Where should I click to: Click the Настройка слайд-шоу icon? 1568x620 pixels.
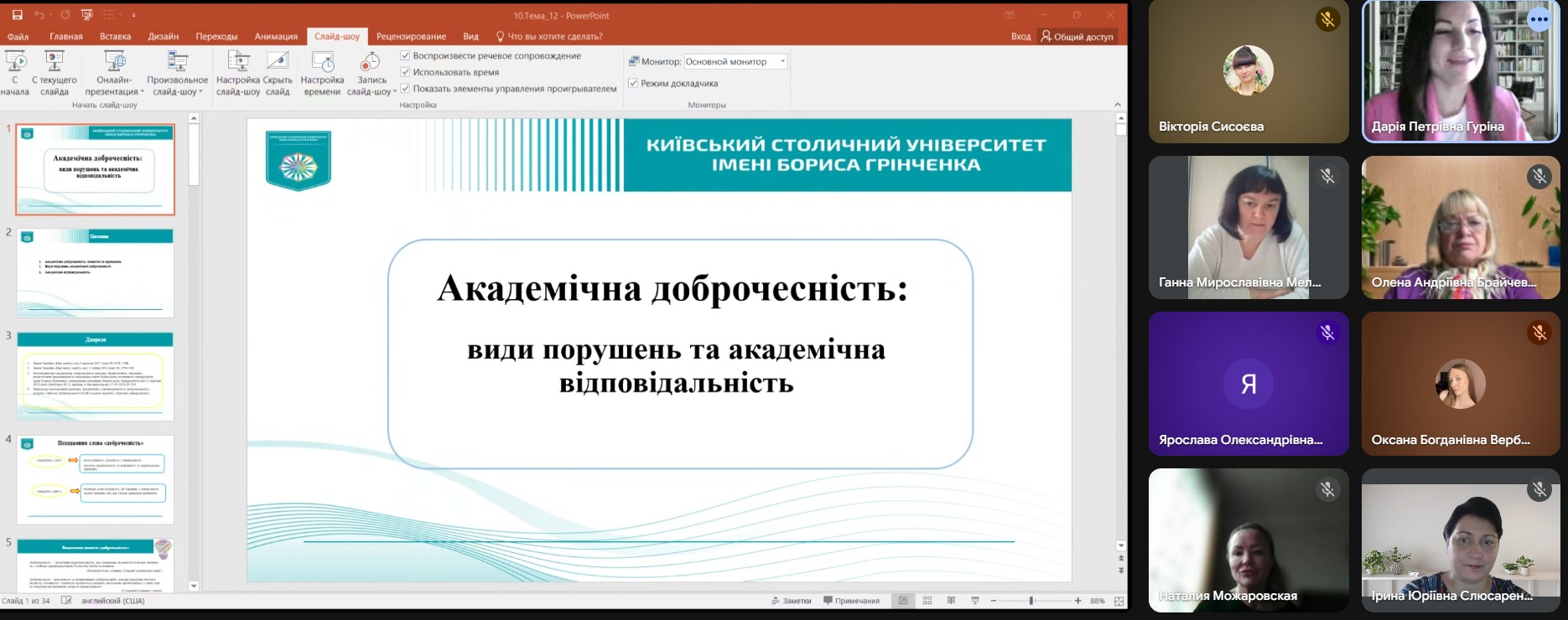click(x=238, y=63)
